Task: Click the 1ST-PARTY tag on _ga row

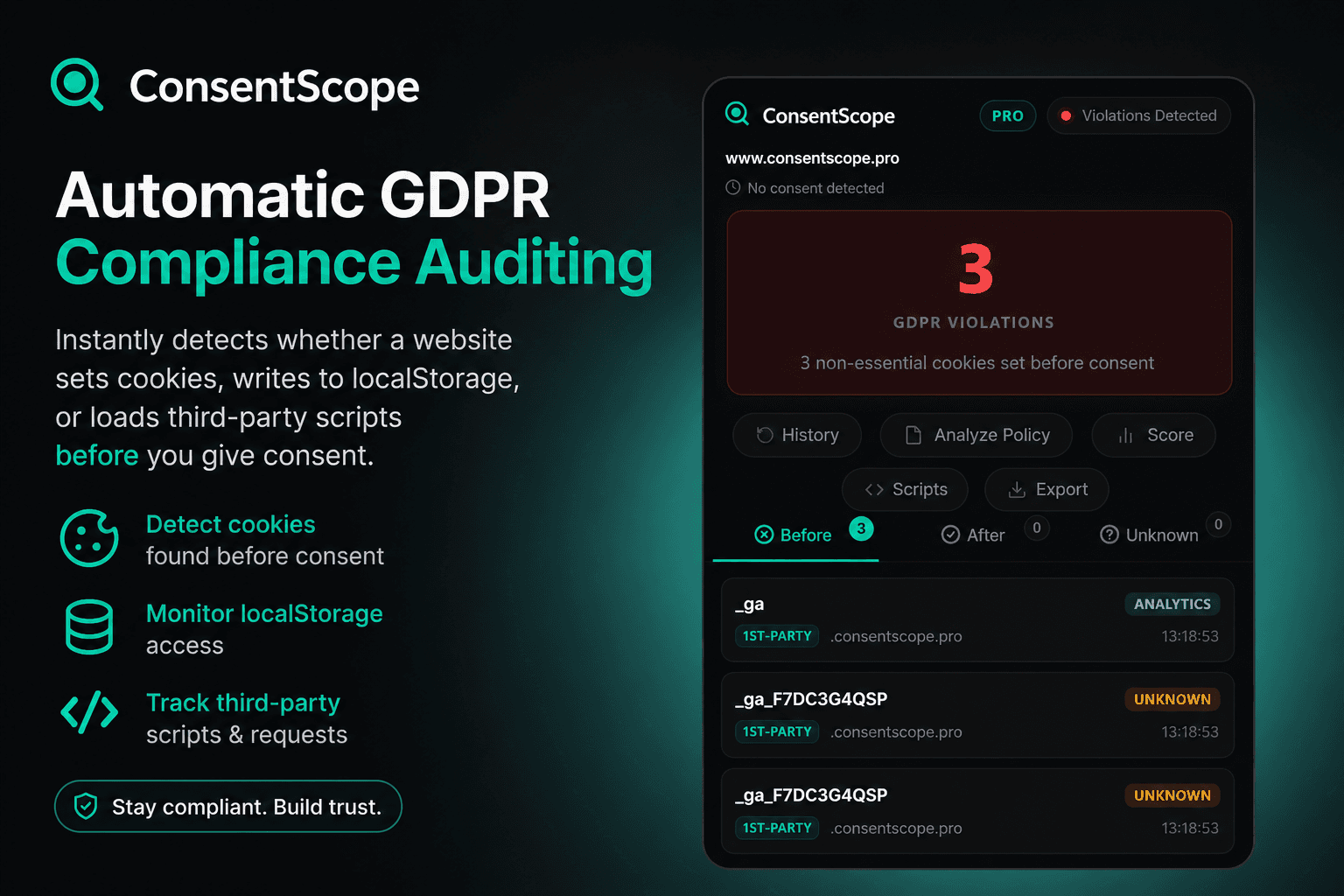Action: coord(777,636)
